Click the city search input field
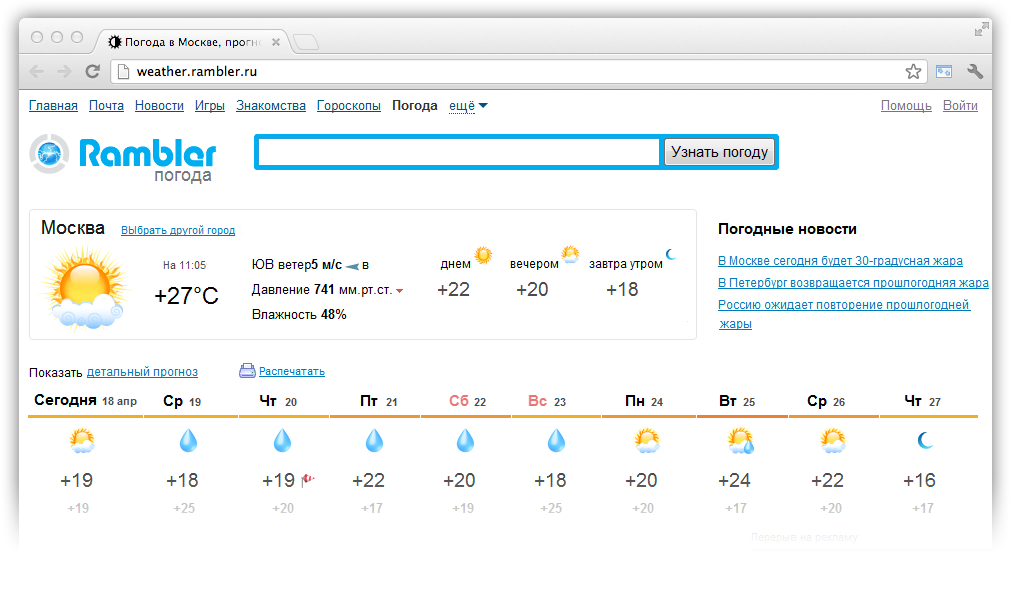The height and width of the screenshot is (591, 1009). (x=458, y=152)
